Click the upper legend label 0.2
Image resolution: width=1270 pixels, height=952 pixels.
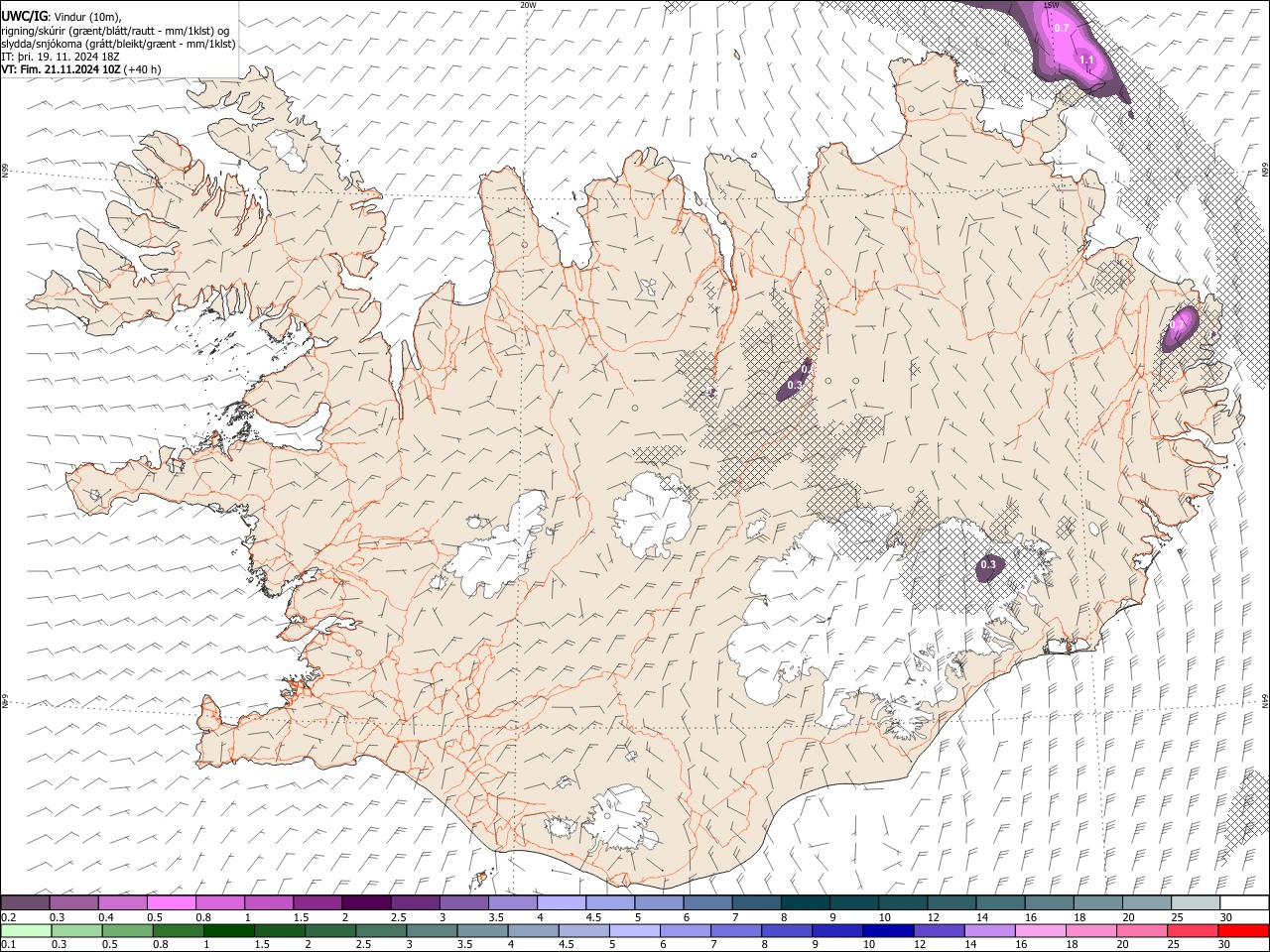point(8,917)
